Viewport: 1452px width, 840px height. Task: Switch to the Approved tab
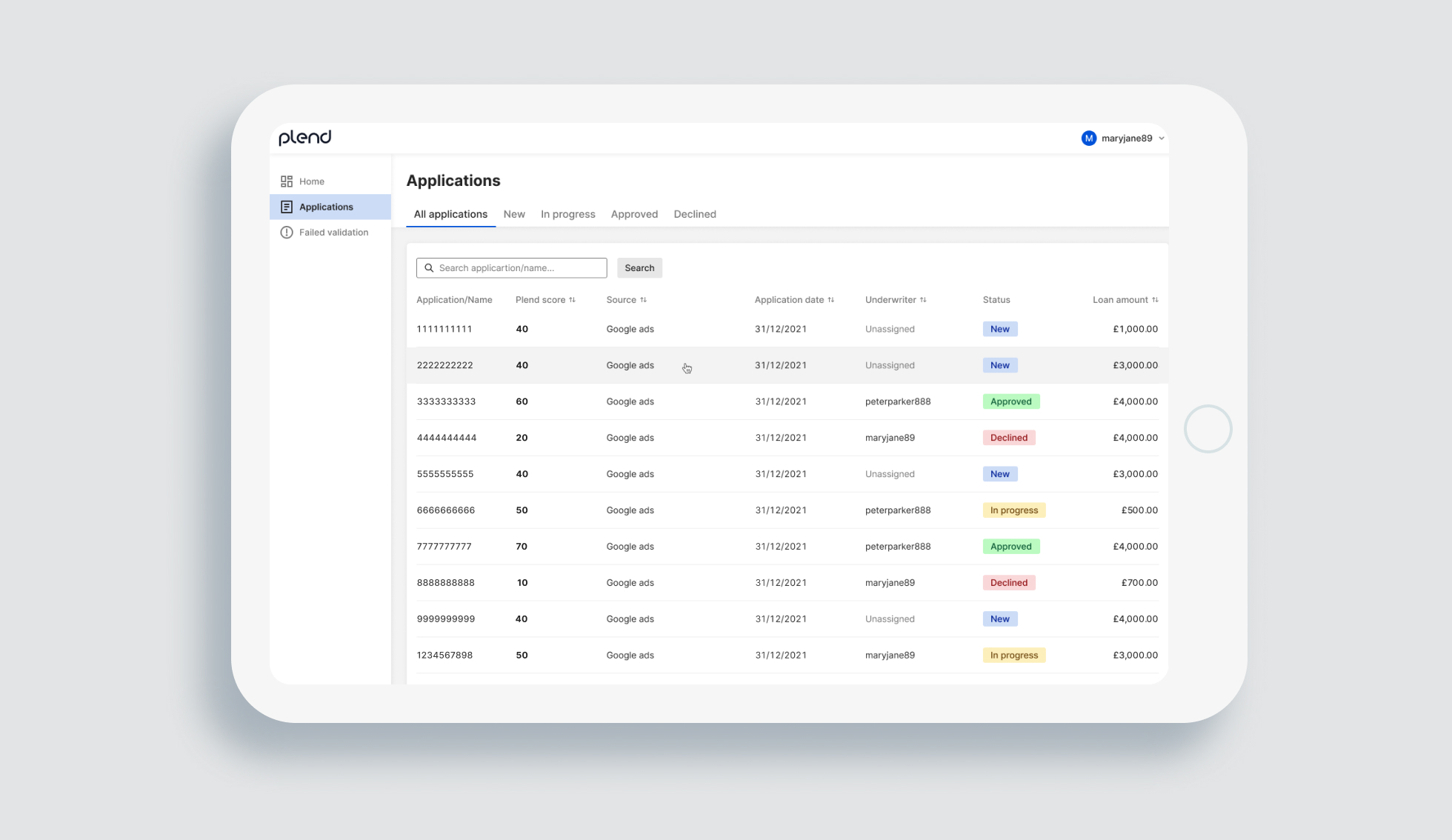tap(634, 214)
